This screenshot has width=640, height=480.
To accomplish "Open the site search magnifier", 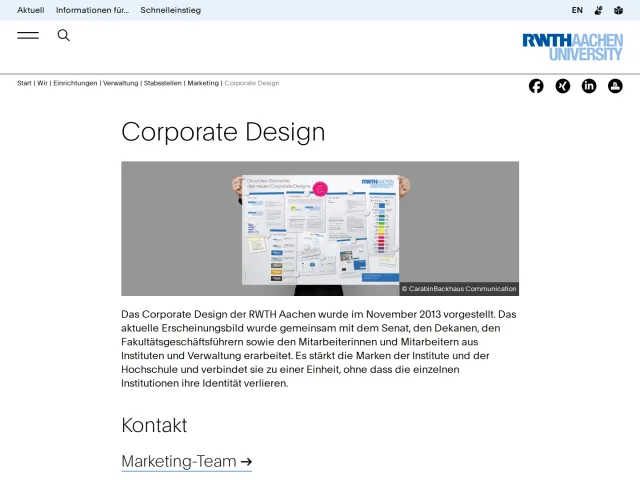I will click(x=63, y=35).
